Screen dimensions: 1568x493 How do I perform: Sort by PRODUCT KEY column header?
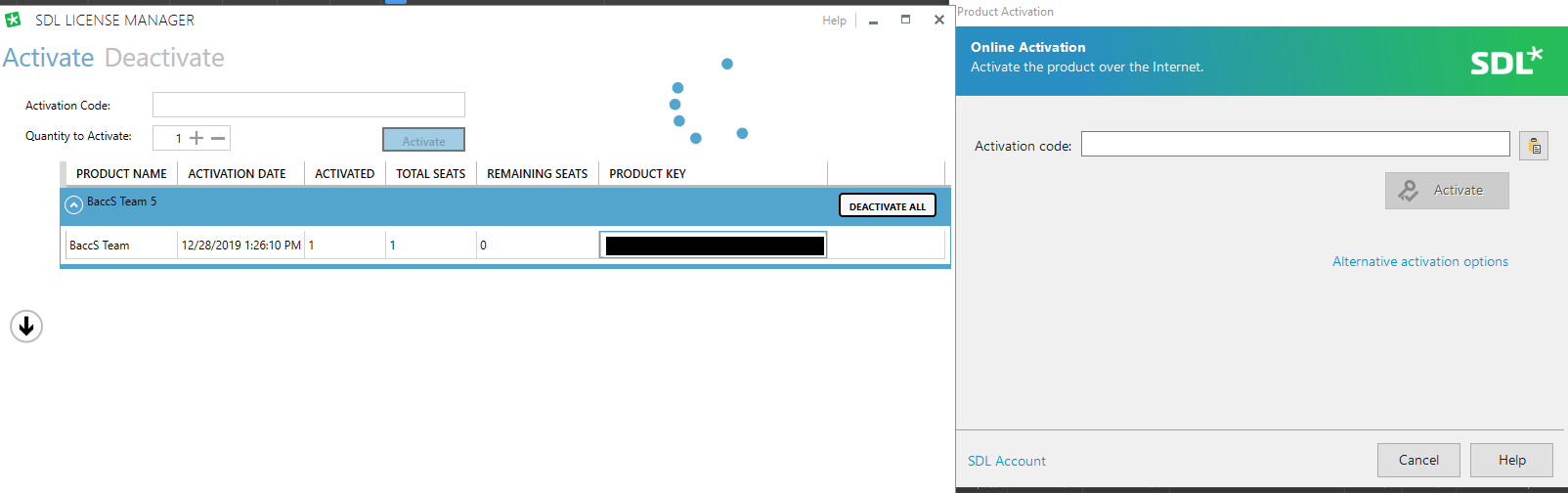(713, 174)
